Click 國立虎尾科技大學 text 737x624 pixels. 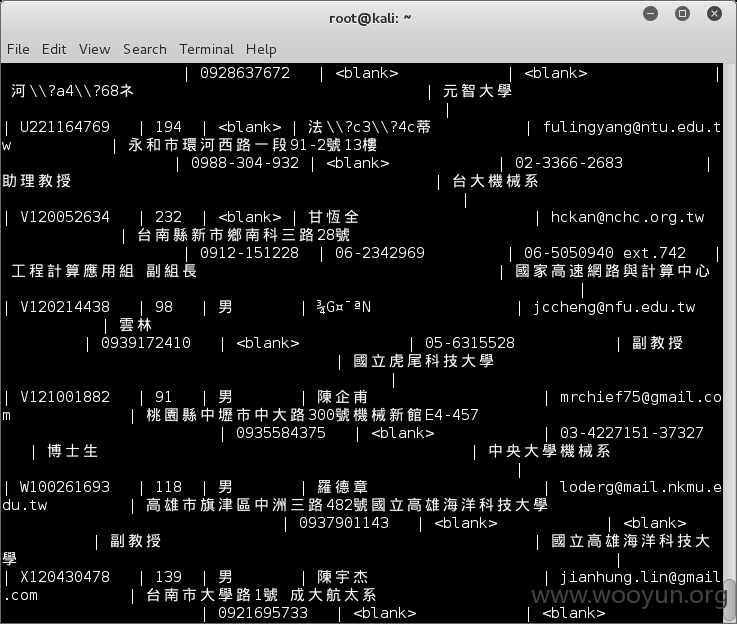(x=423, y=361)
